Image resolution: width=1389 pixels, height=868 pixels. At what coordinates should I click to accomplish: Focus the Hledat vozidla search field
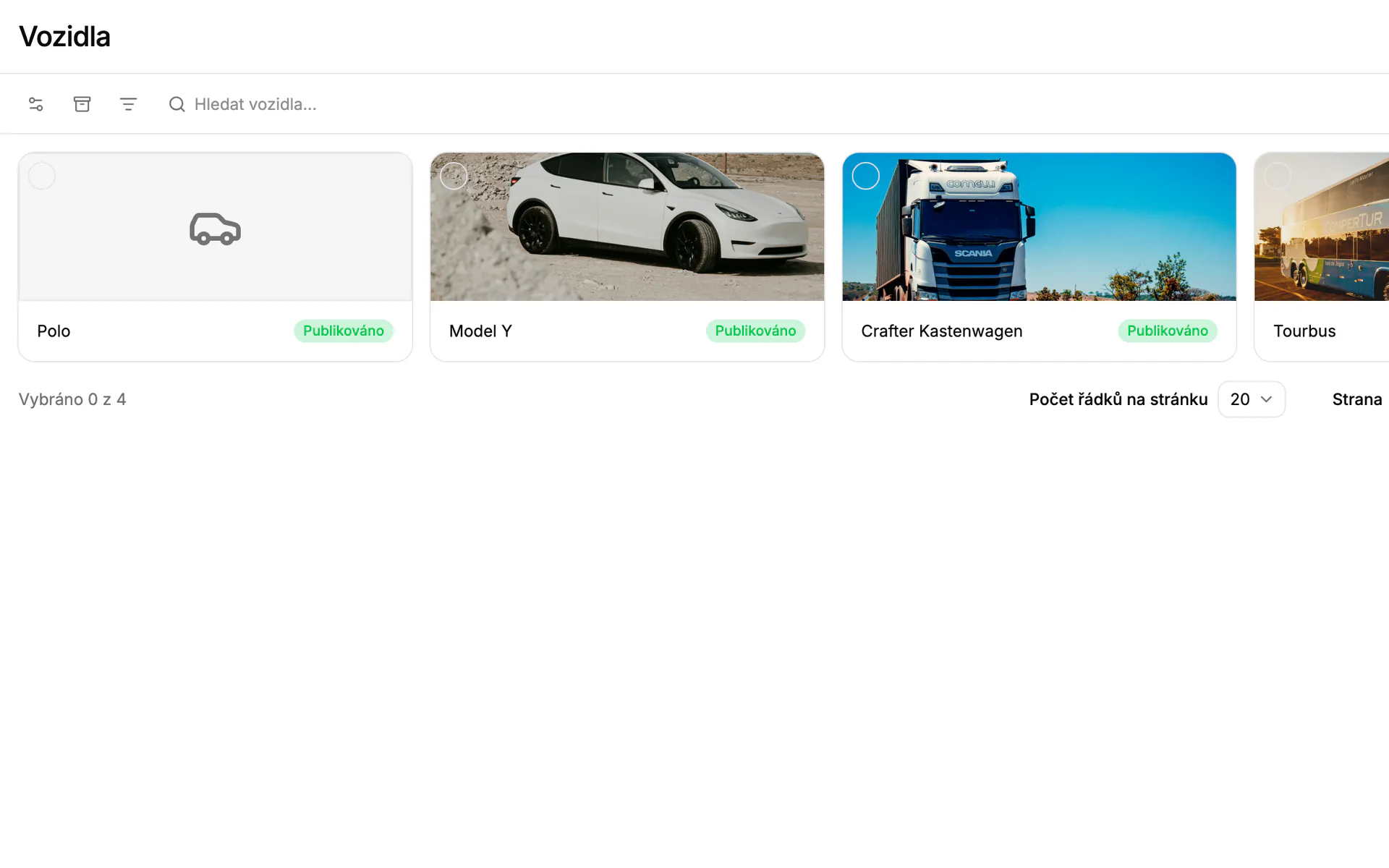click(x=255, y=104)
